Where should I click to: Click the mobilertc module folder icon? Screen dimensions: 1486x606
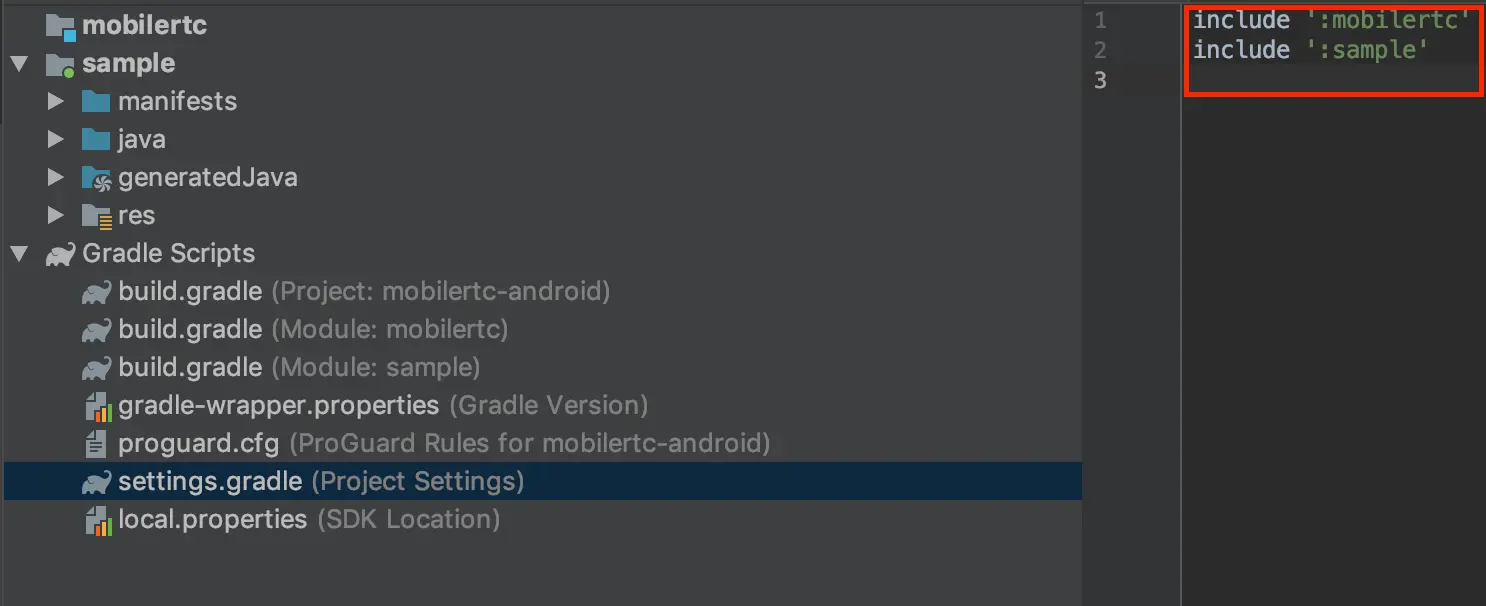61,26
